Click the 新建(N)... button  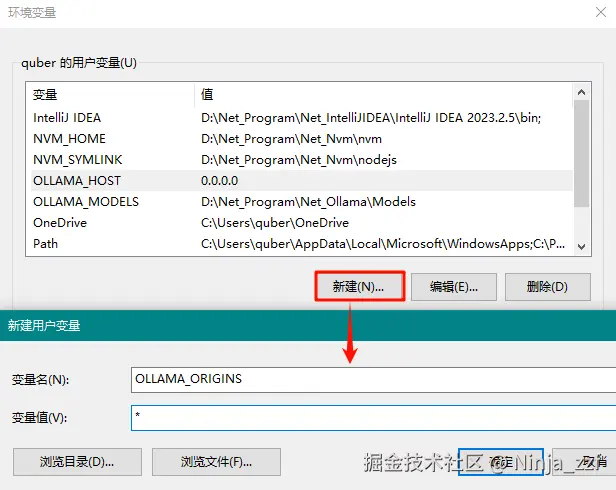pos(359,286)
